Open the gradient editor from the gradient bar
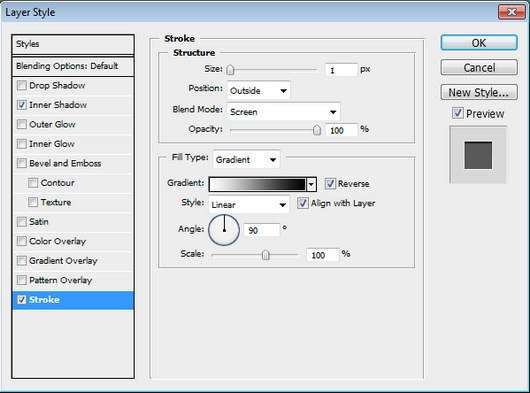Screen dimensions: 530x393 pos(258,185)
